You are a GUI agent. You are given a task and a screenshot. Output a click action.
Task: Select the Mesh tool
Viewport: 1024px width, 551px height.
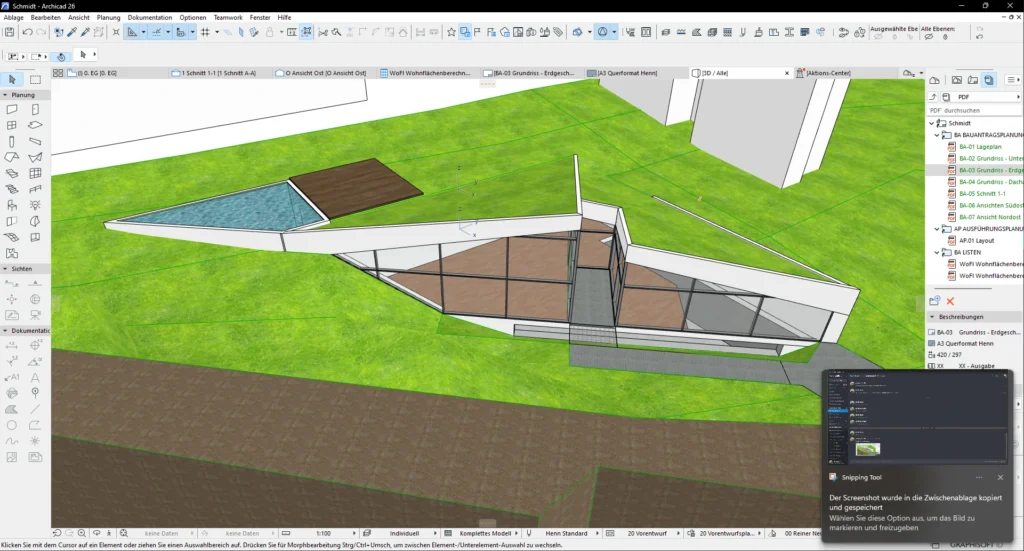tap(12, 237)
